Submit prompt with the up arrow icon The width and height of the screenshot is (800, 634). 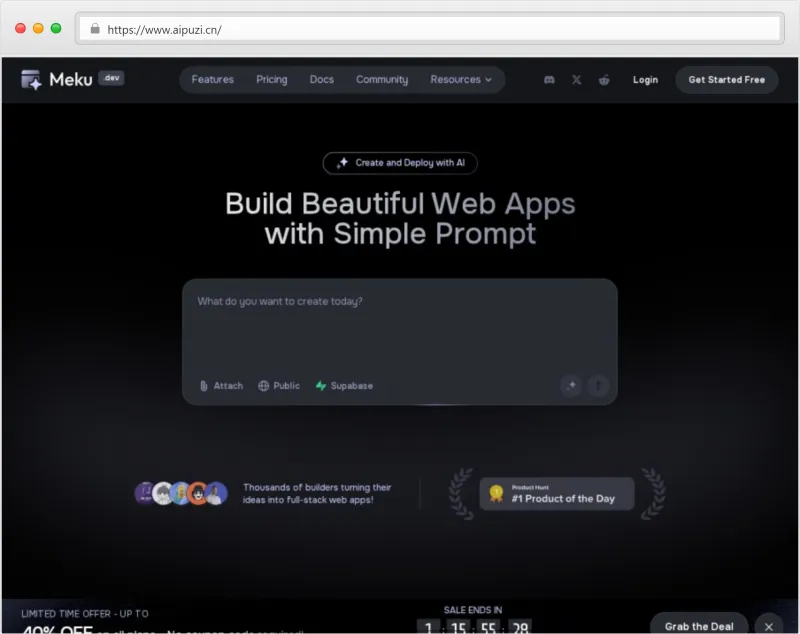(x=598, y=385)
